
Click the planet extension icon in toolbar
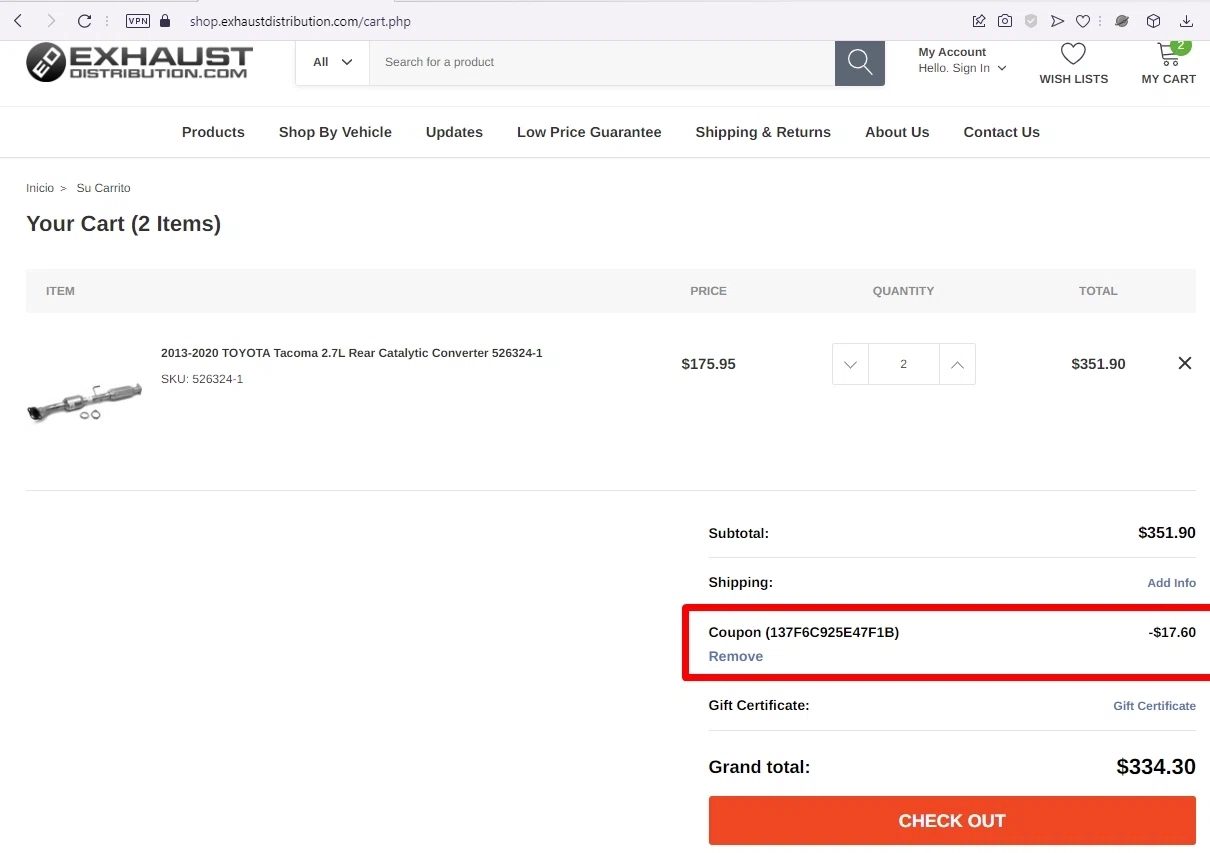pos(1122,21)
